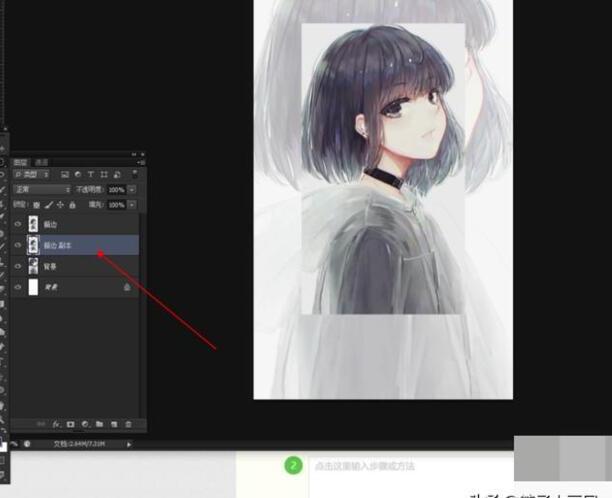Close the Layers panel with X icon
This screenshot has height=498, width=612.
pyautogui.click(x=142, y=155)
